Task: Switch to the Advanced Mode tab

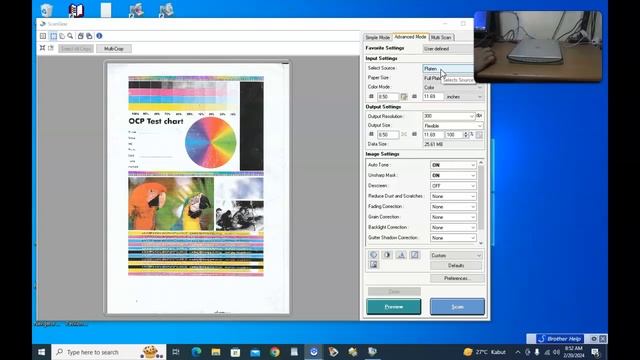Action: (410, 37)
